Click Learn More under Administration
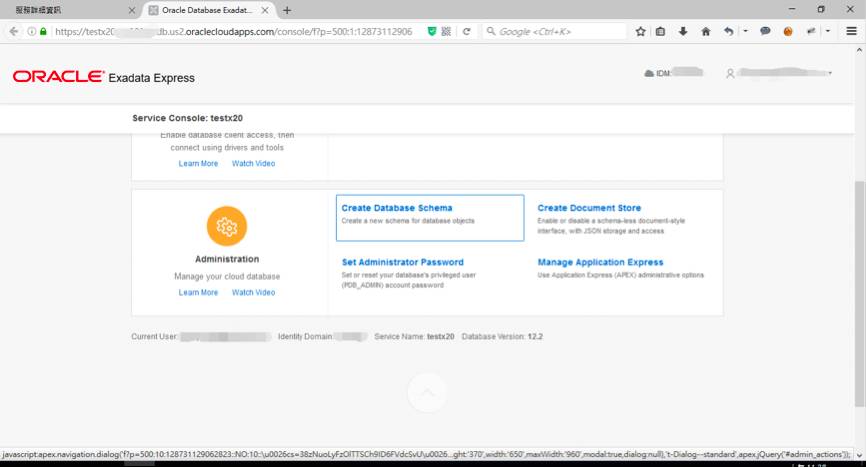This screenshot has height=467, width=866. 198,292
